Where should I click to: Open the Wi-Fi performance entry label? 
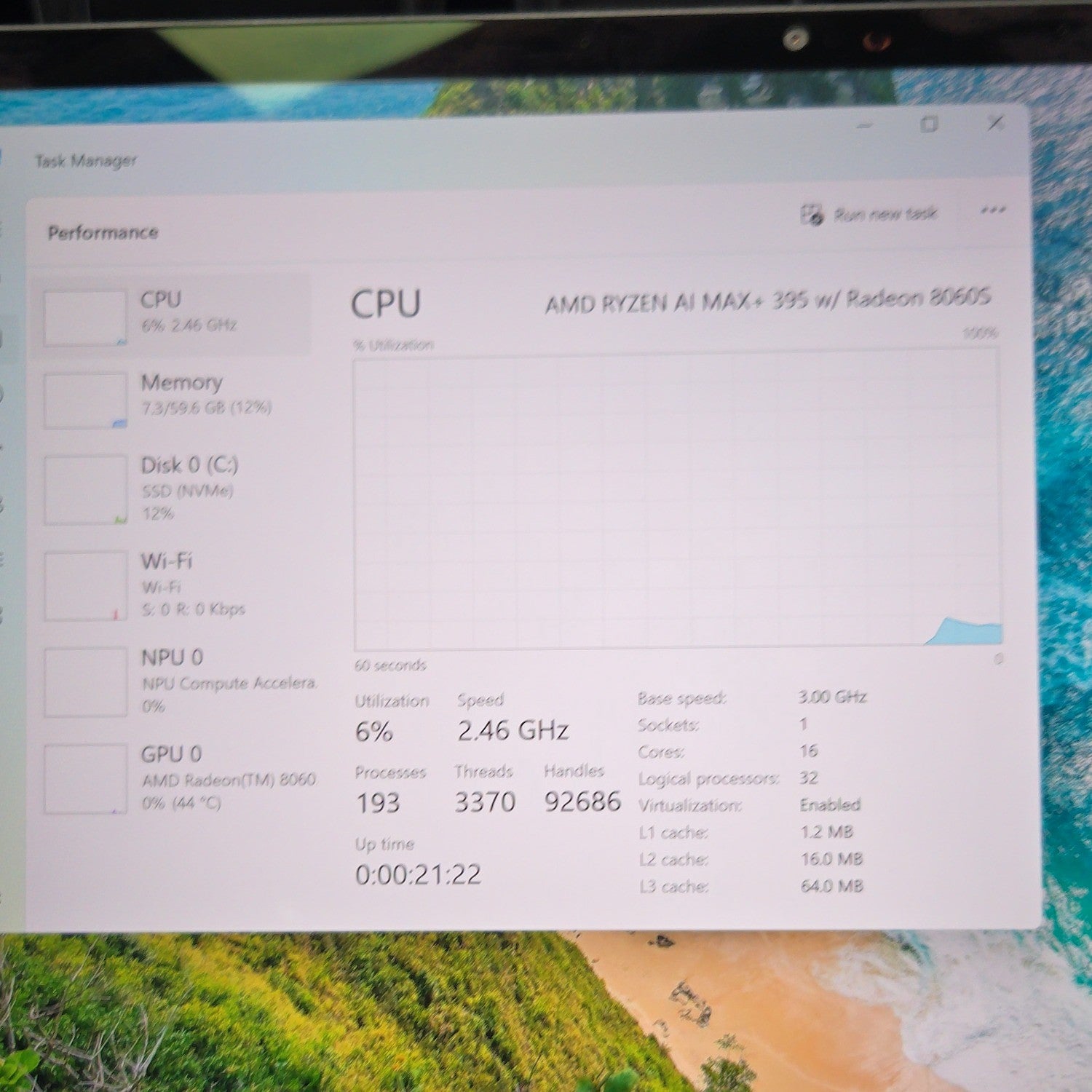166,561
